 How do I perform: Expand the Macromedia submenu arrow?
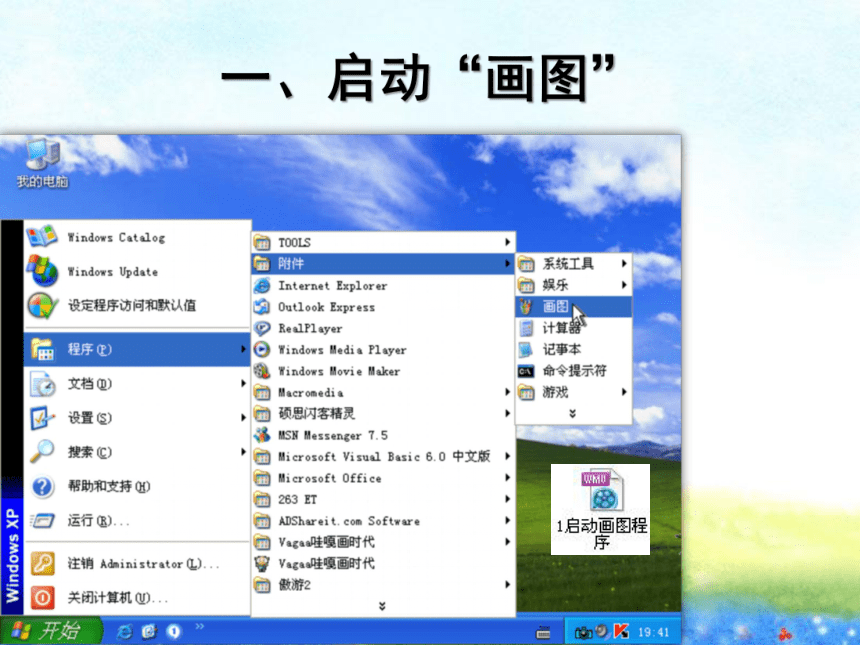pos(507,392)
